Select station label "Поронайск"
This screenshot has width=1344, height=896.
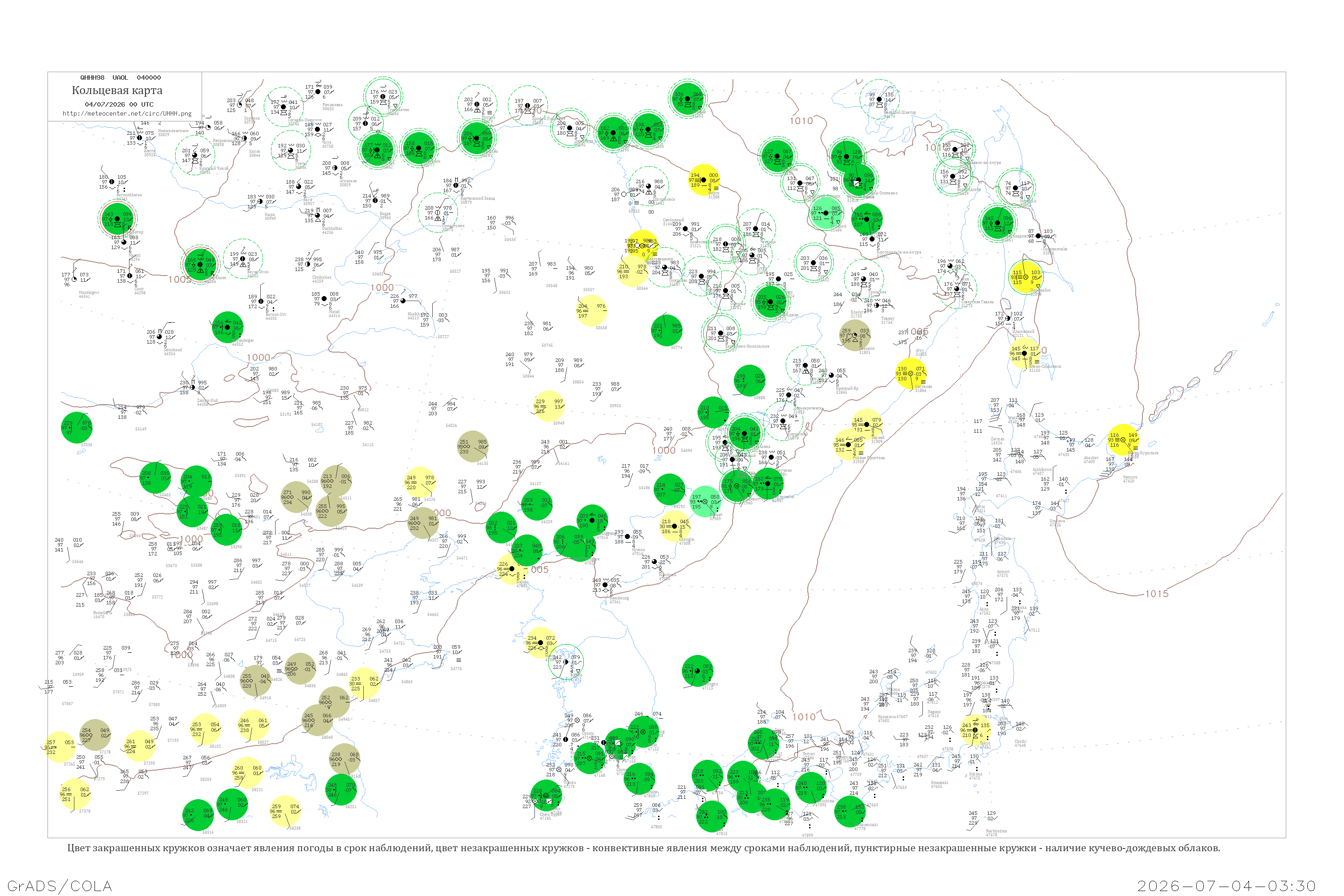(x=1041, y=290)
